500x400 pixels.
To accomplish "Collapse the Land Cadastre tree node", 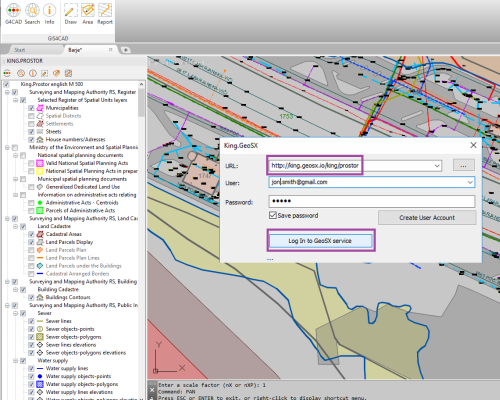I will (x=15, y=226).
